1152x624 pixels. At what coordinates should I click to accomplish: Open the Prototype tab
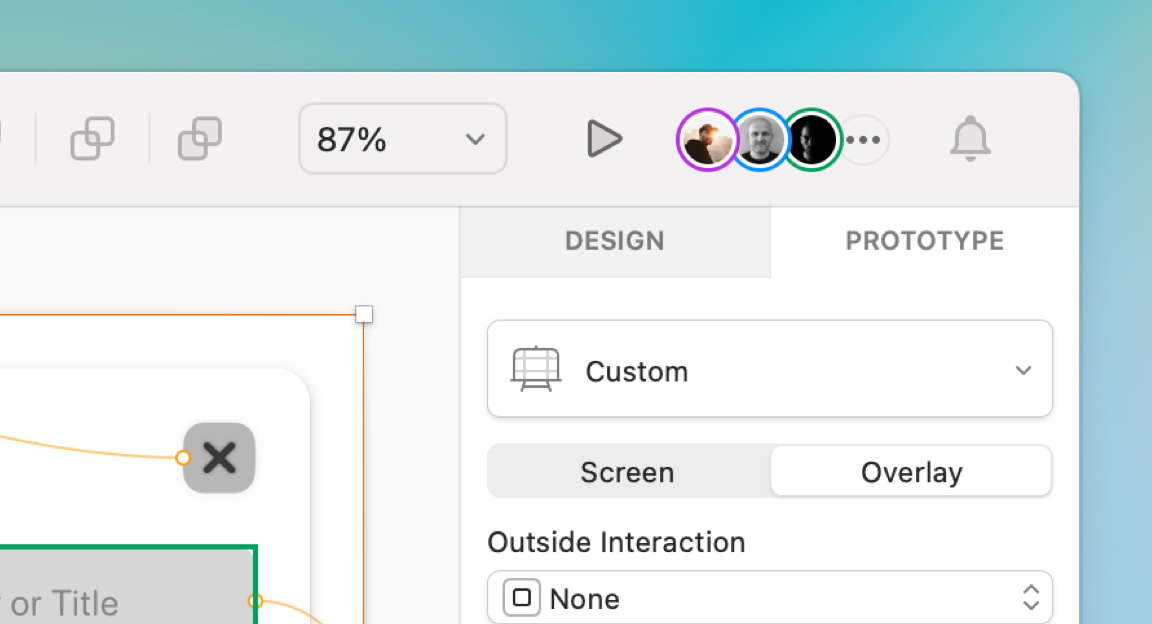pyautogui.click(x=924, y=241)
